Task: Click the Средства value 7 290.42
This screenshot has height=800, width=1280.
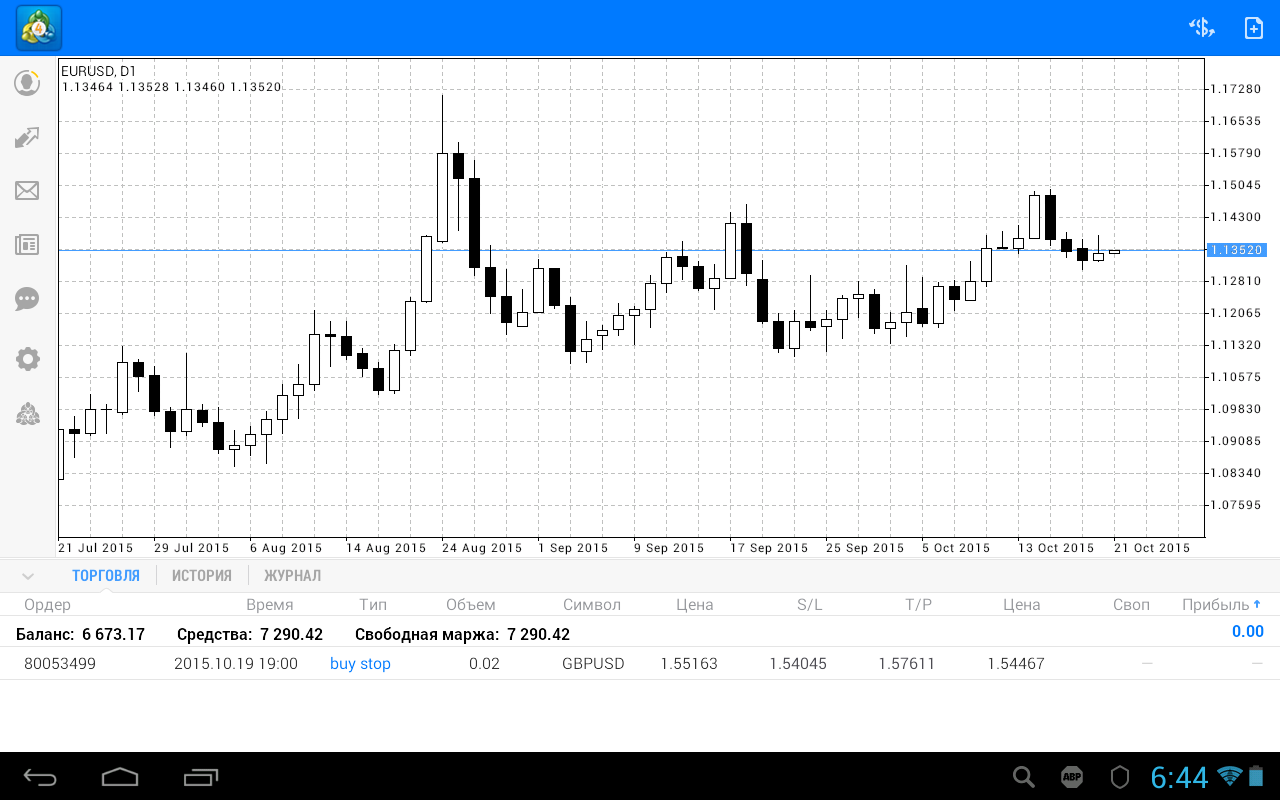Action: click(291, 634)
